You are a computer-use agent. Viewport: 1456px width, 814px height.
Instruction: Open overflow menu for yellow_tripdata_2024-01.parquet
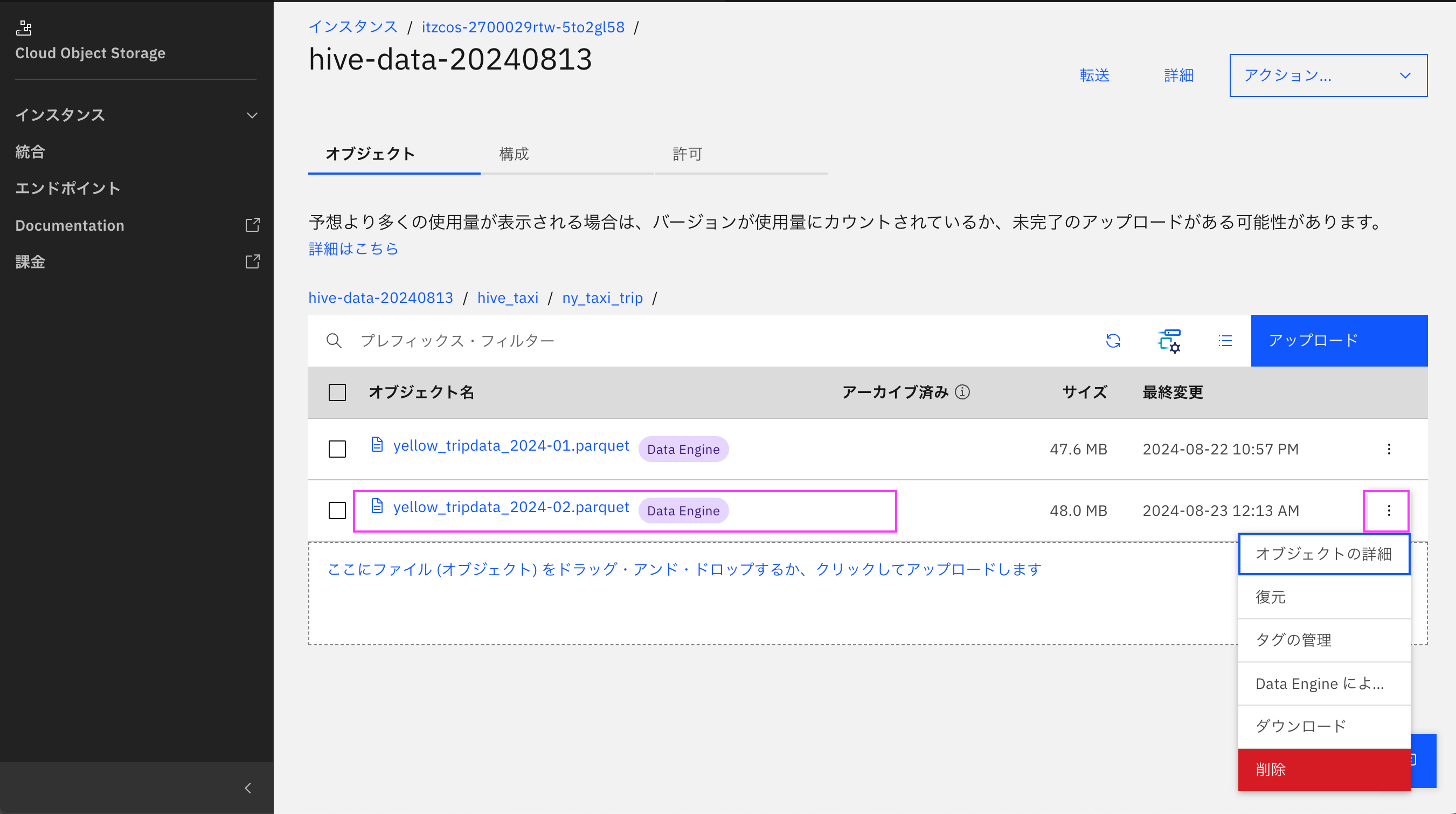(x=1389, y=449)
